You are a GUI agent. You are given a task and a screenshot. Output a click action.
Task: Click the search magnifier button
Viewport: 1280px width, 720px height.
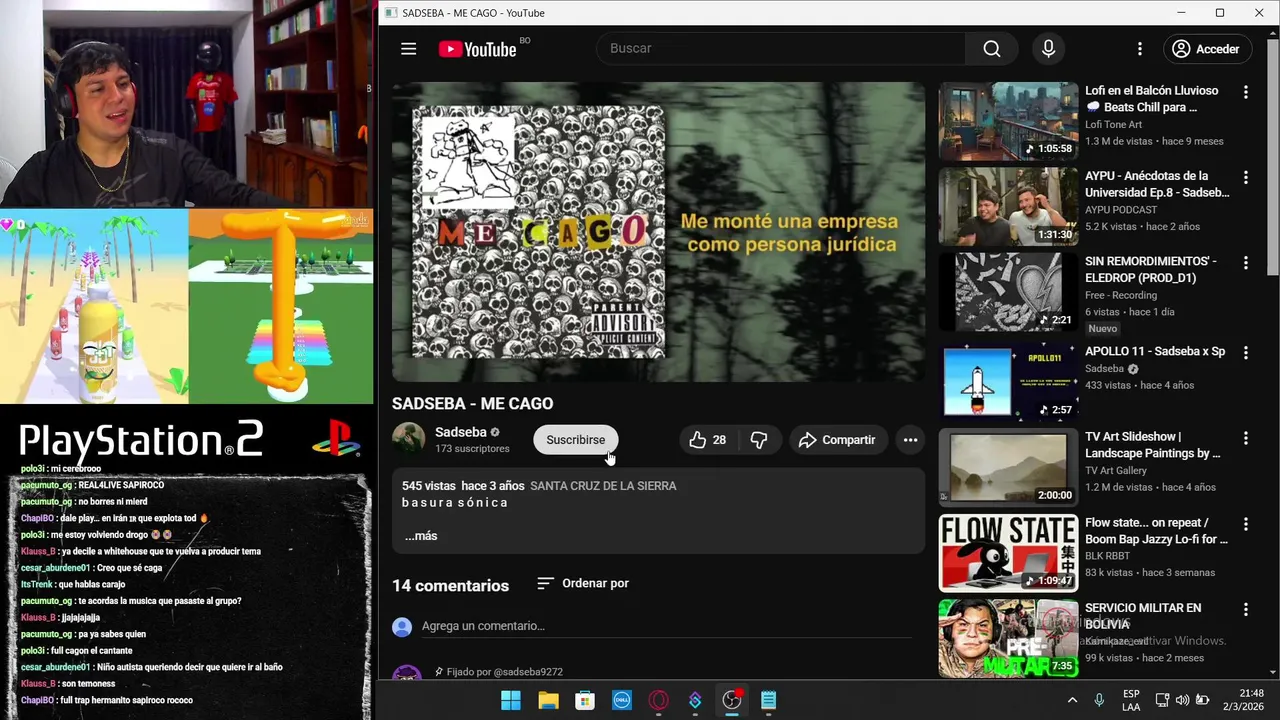click(x=991, y=49)
